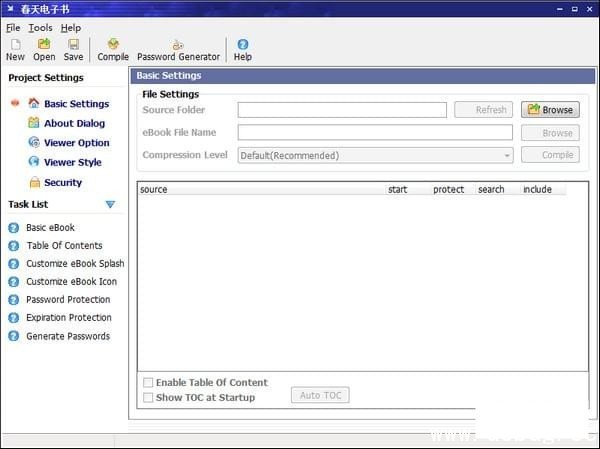Viewport: 600px width, 449px height.
Task: Expand the Compression Level dropdown
Action: (x=508, y=155)
